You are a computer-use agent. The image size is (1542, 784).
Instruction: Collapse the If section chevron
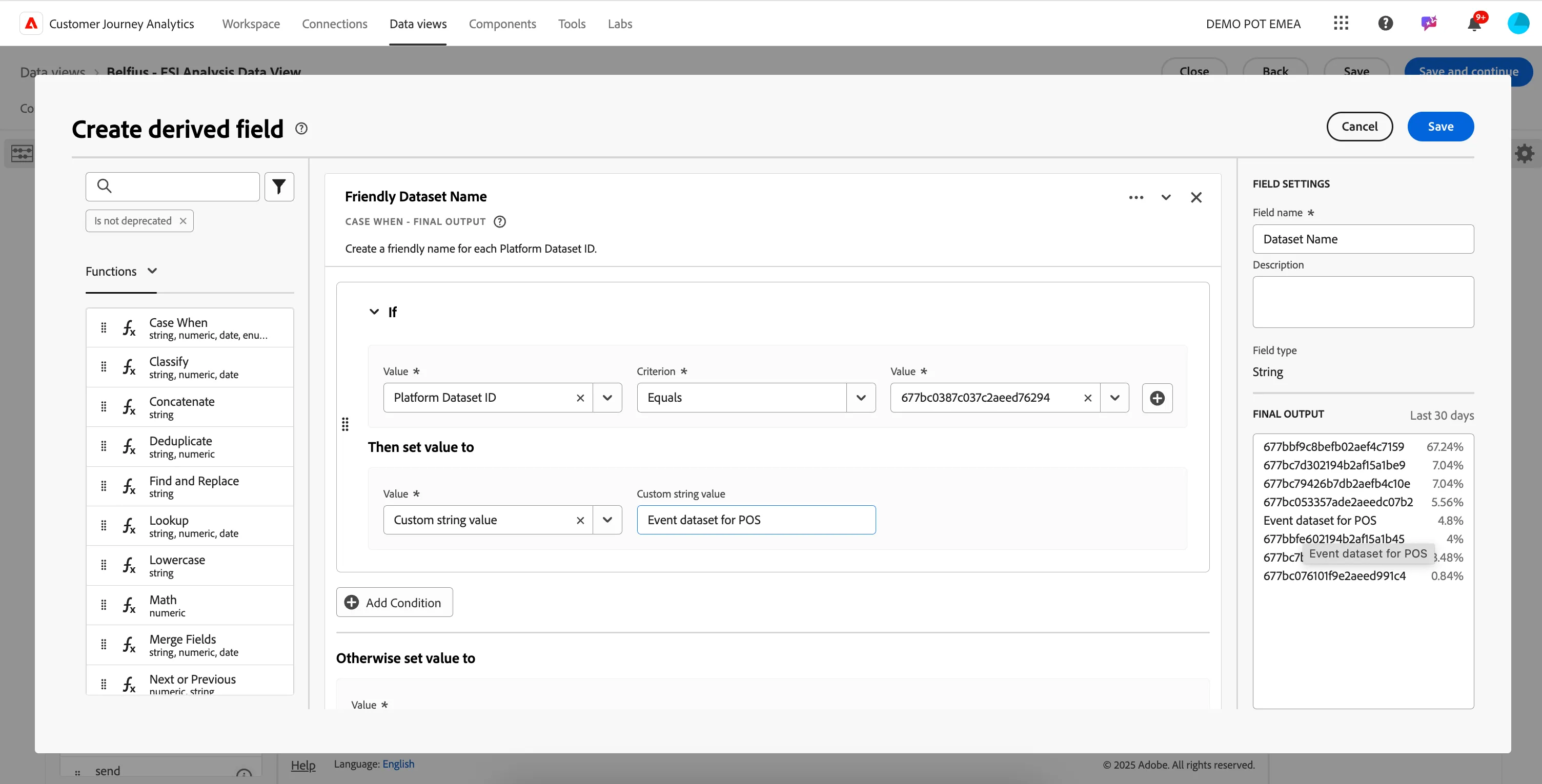click(x=374, y=312)
